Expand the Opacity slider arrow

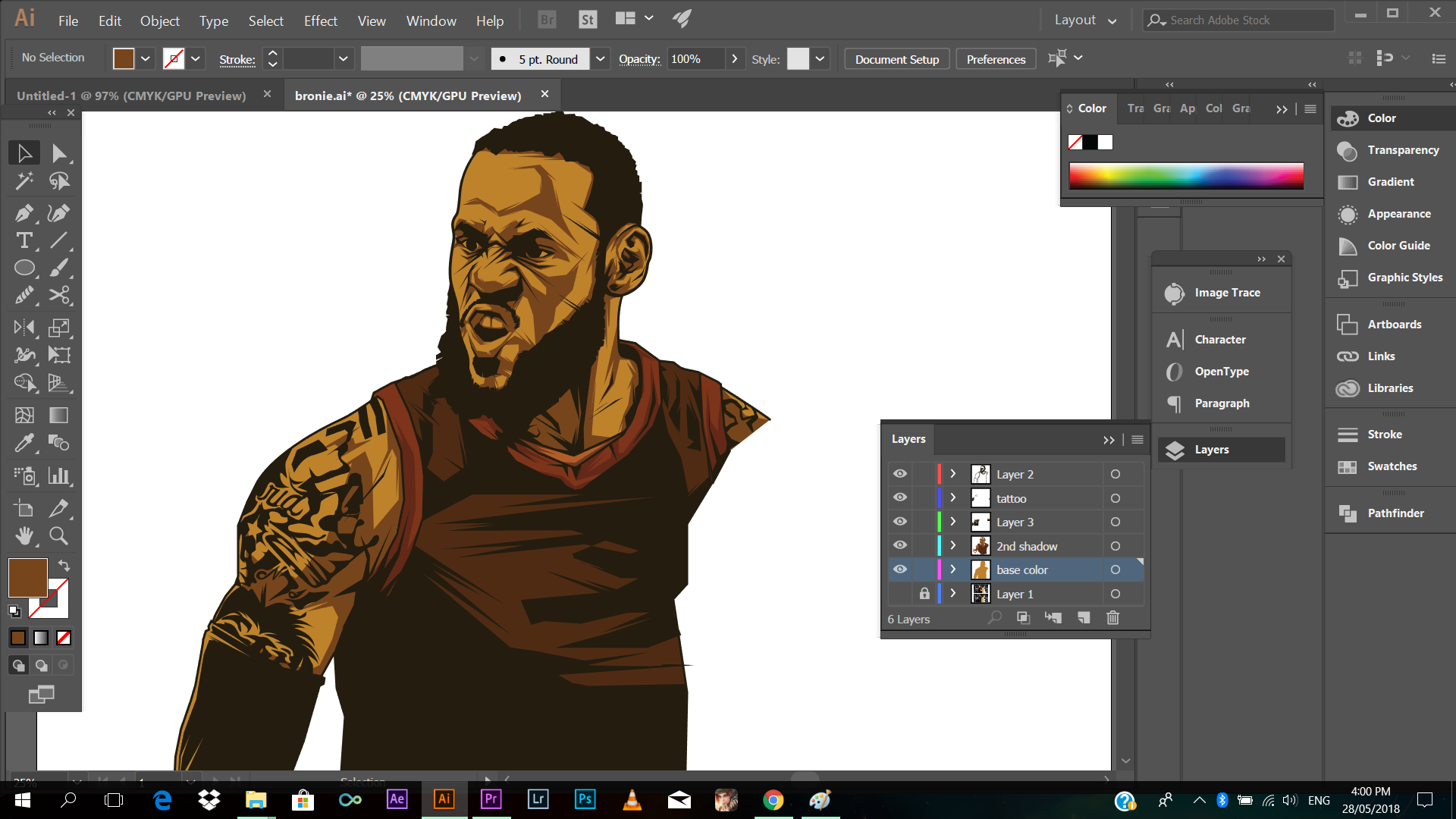click(734, 59)
